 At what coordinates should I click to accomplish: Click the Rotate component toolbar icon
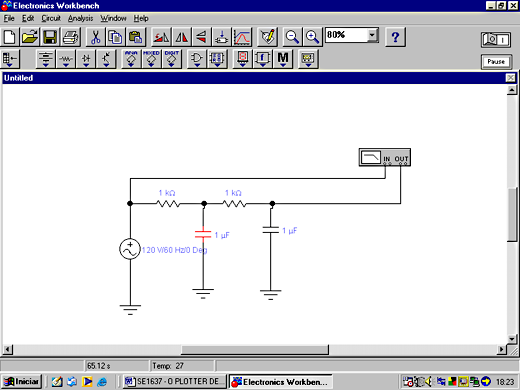pos(161,37)
